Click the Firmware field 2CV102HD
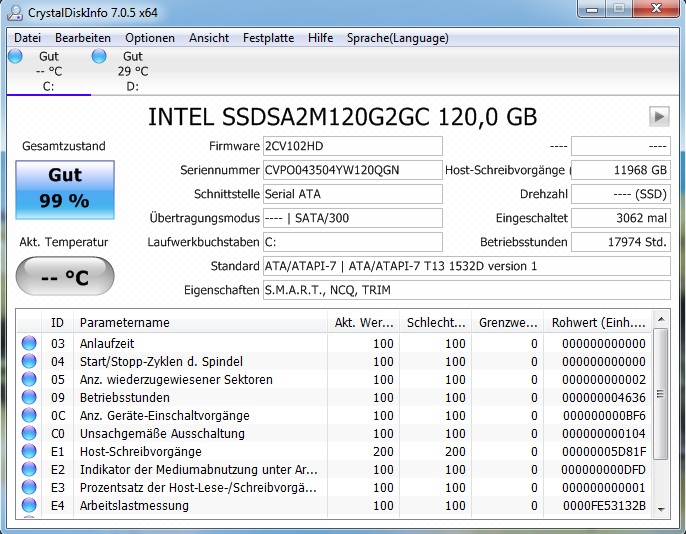686x534 pixels. 353,146
